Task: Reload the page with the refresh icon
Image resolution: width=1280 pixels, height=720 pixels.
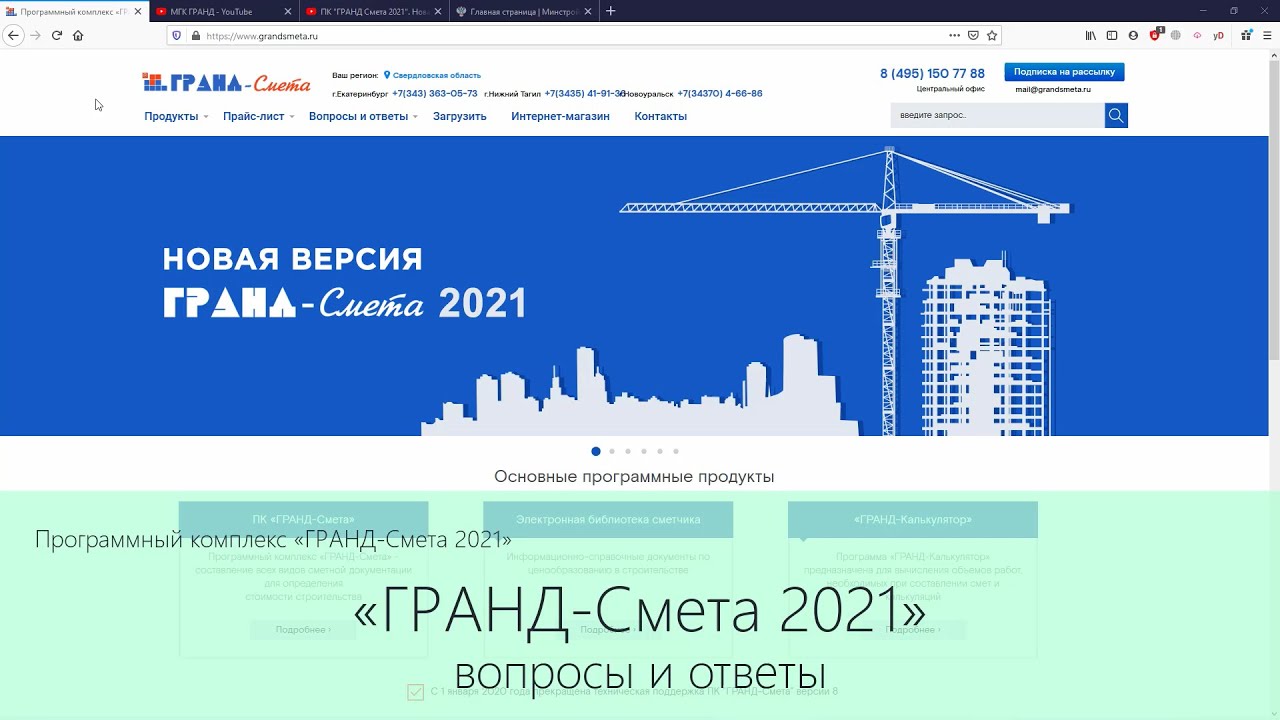Action: click(x=57, y=35)
